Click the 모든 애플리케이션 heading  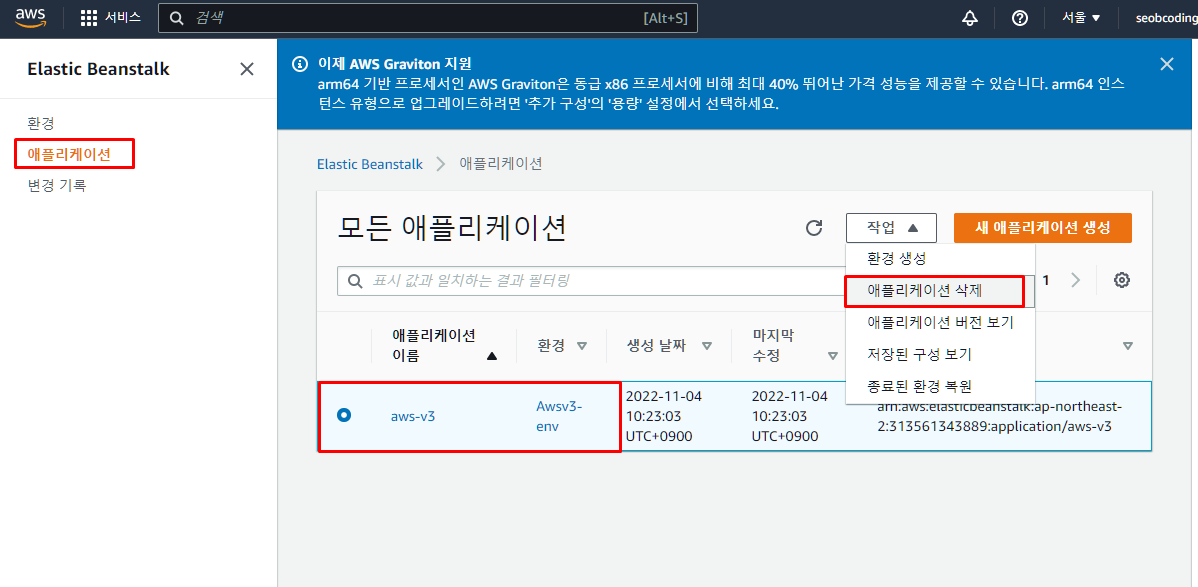pos(452,228)
